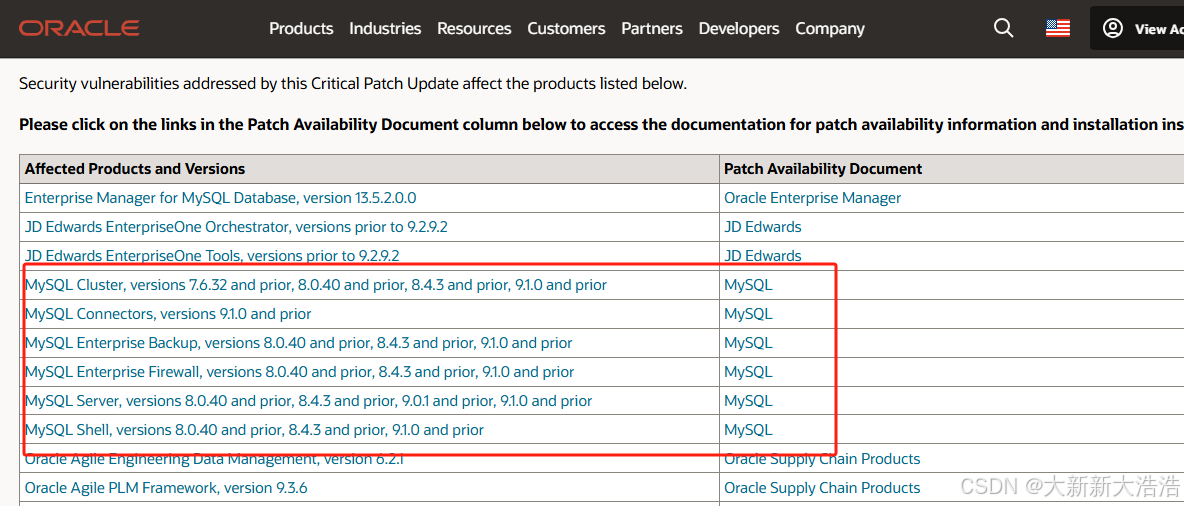
Task: Open MySQL patch document for MySQL Connectors
Action: tap(748, 313)
